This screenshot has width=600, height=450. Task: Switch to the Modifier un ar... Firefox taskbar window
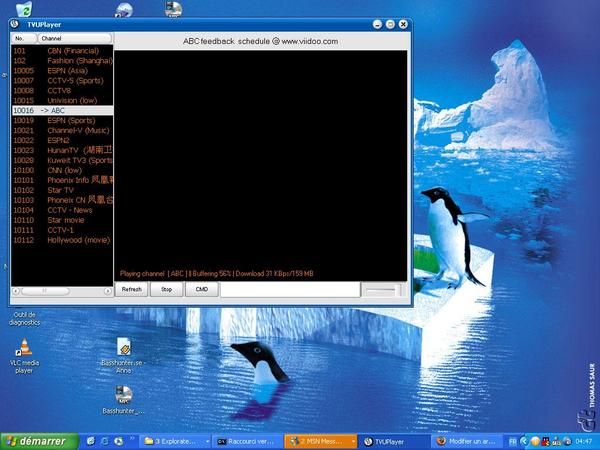coord(467,442)
